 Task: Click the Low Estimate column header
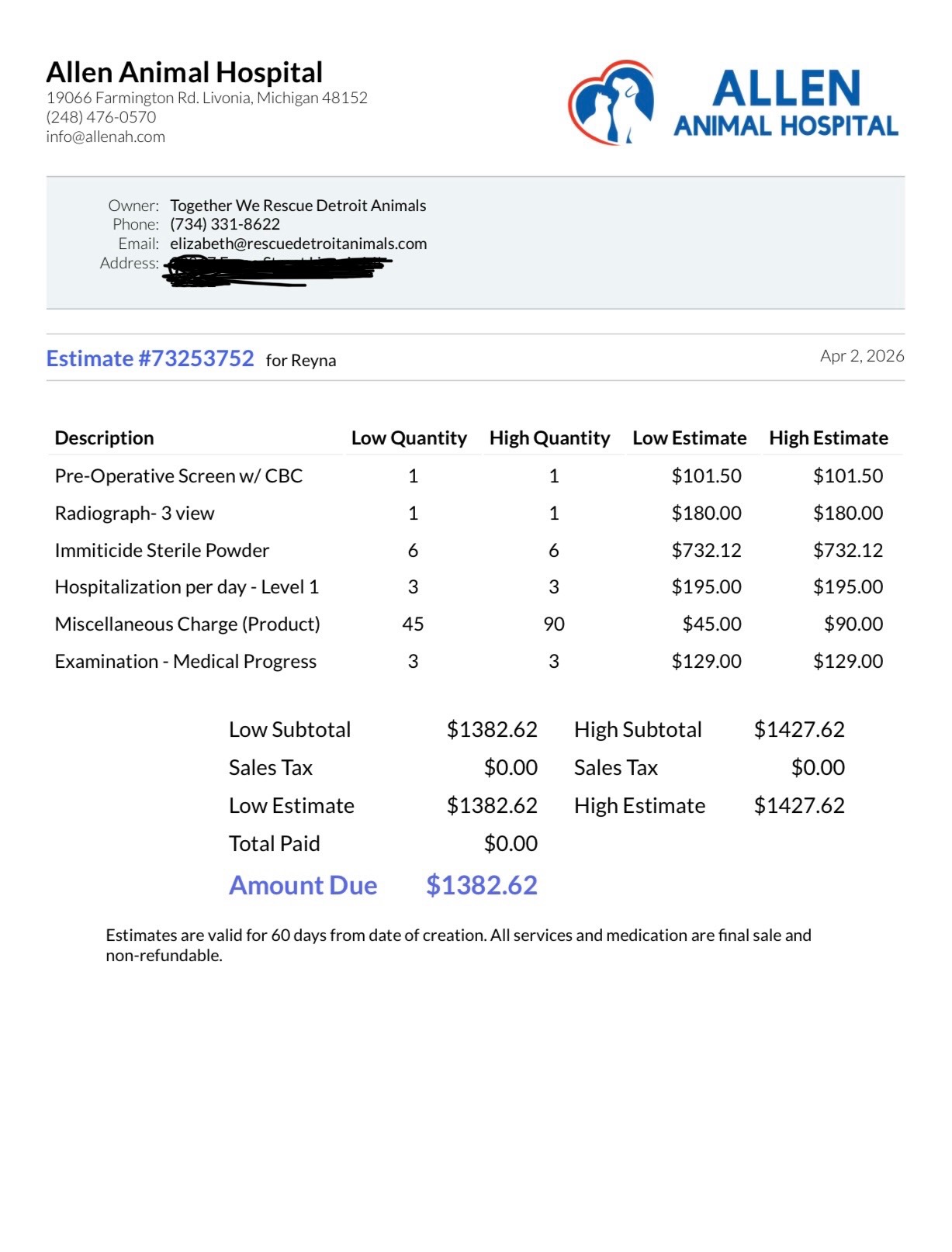click(689, 438)
